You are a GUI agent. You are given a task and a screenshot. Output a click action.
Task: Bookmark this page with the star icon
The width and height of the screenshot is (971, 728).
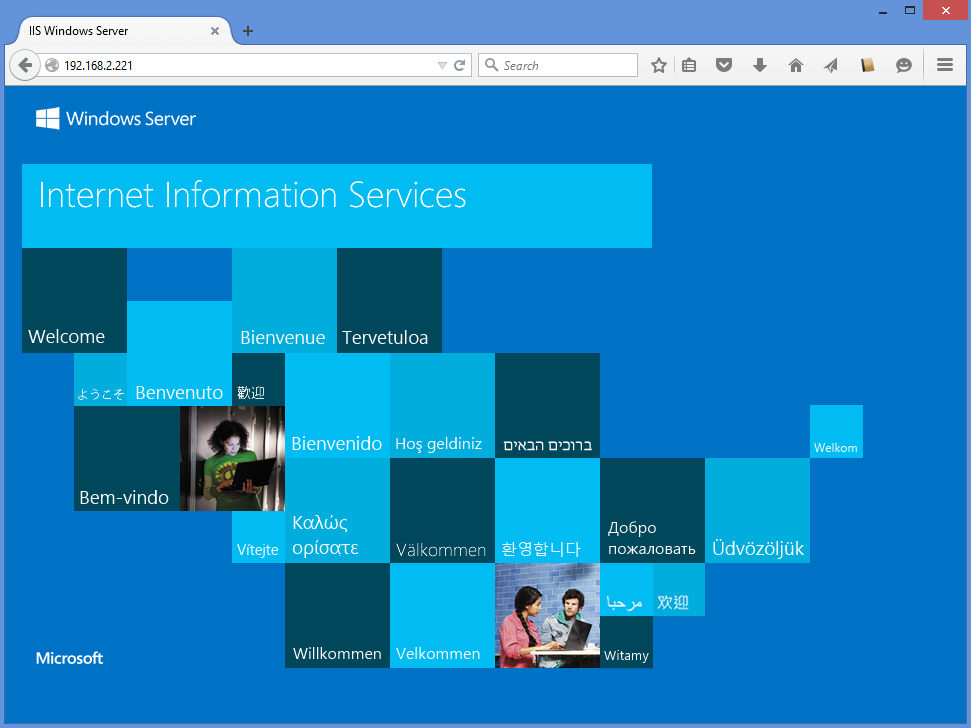[x=658, y=65]
